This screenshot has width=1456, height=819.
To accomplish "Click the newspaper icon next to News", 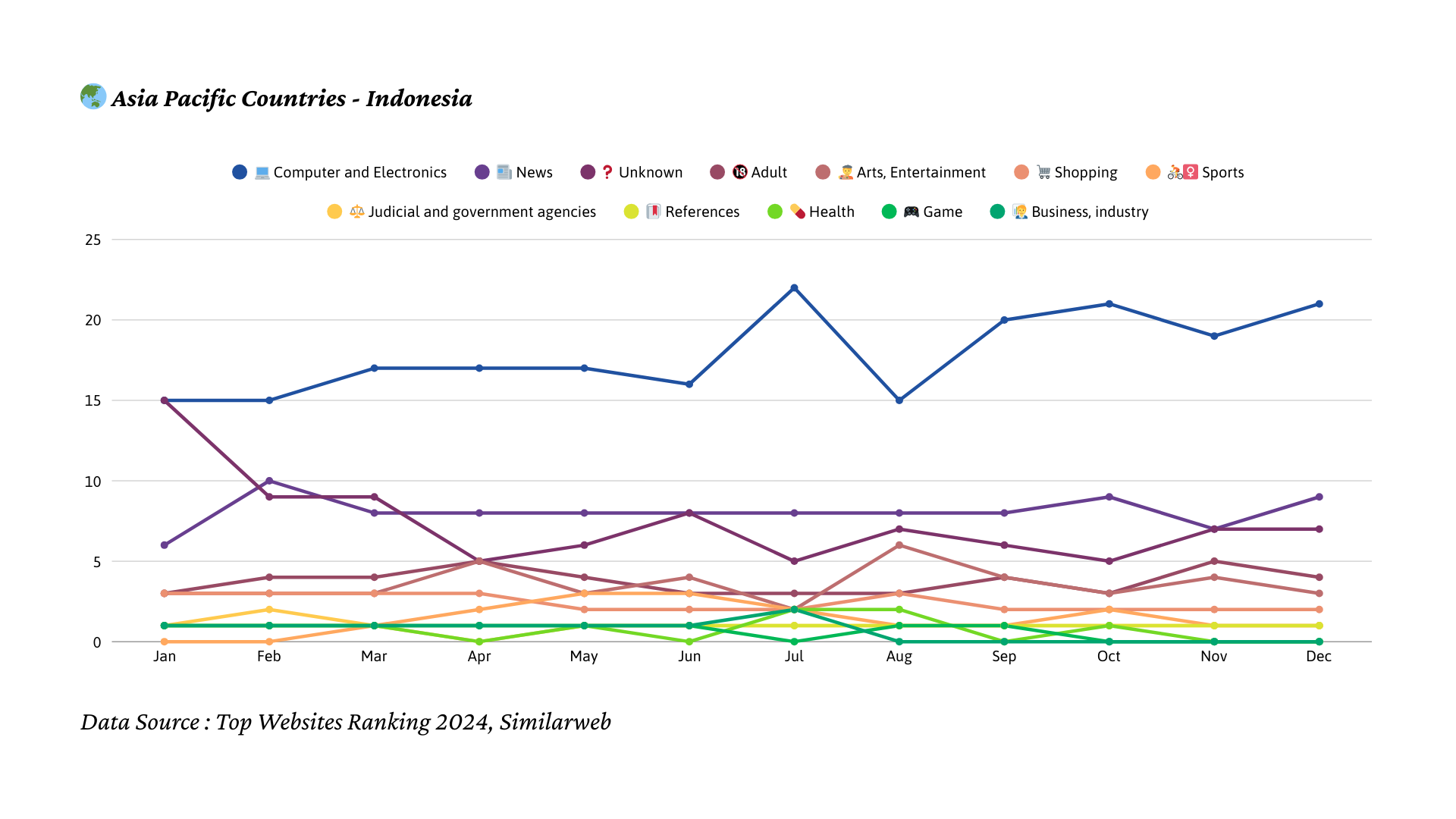I will coord(504,173).
